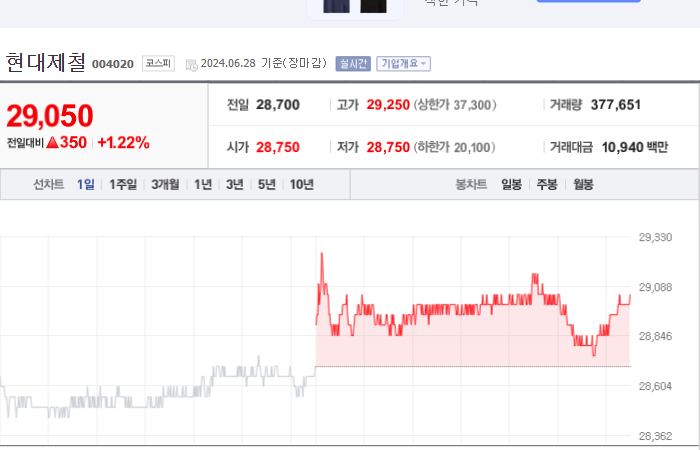Click the 28,604 y-axis label
The image size is (700, 450).
pyautogui.click(x=655, y=386)
